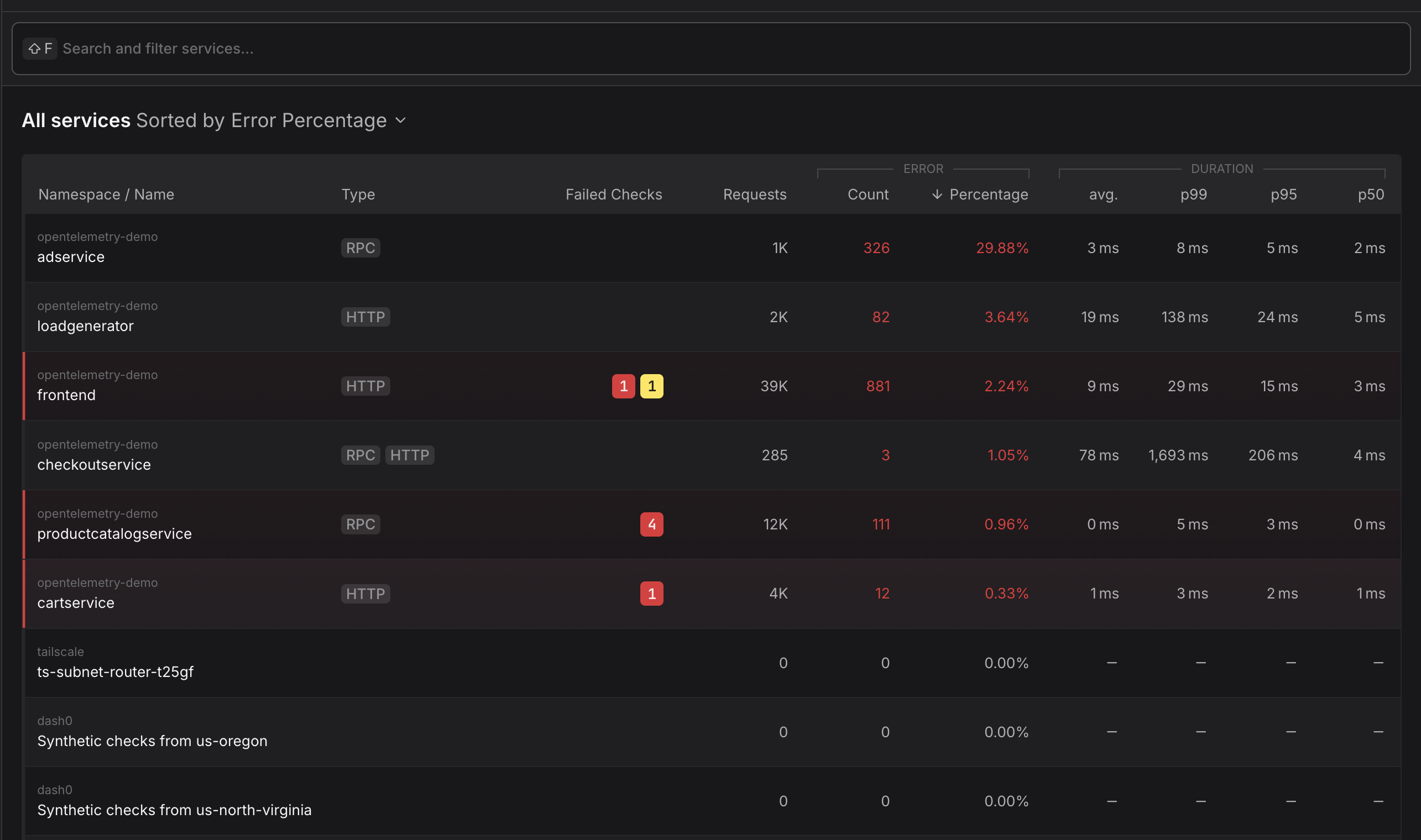1421x840 pixels.
Task: Sort by error Count column header
Action: pyautogui.click(x=868, y=195)
